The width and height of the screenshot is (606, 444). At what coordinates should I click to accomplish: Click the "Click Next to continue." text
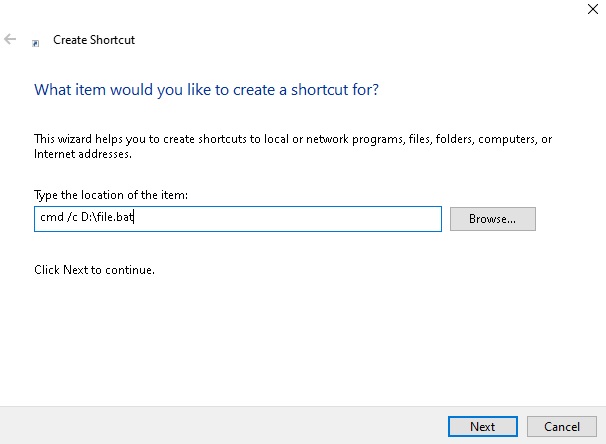[95, 270]
